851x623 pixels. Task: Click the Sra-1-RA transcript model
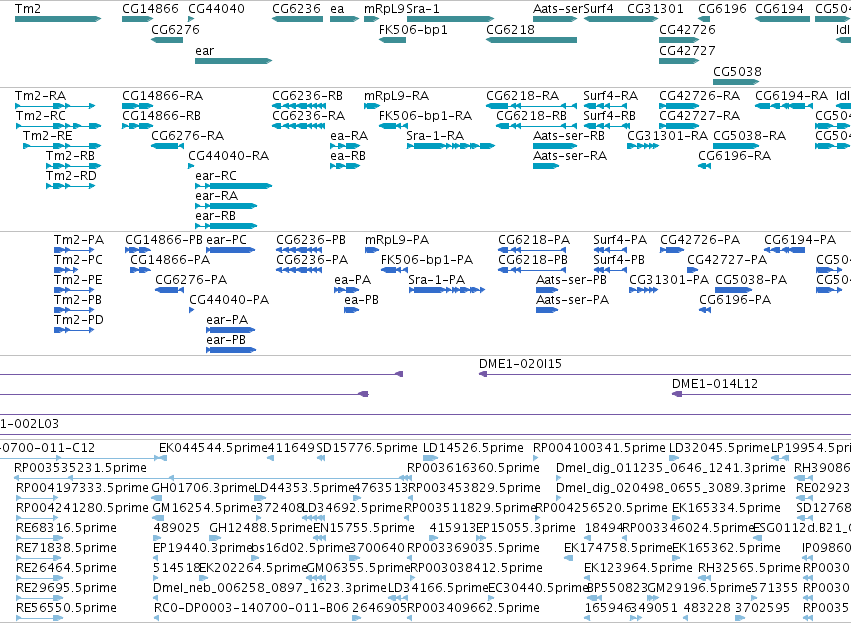pos(450,146)
